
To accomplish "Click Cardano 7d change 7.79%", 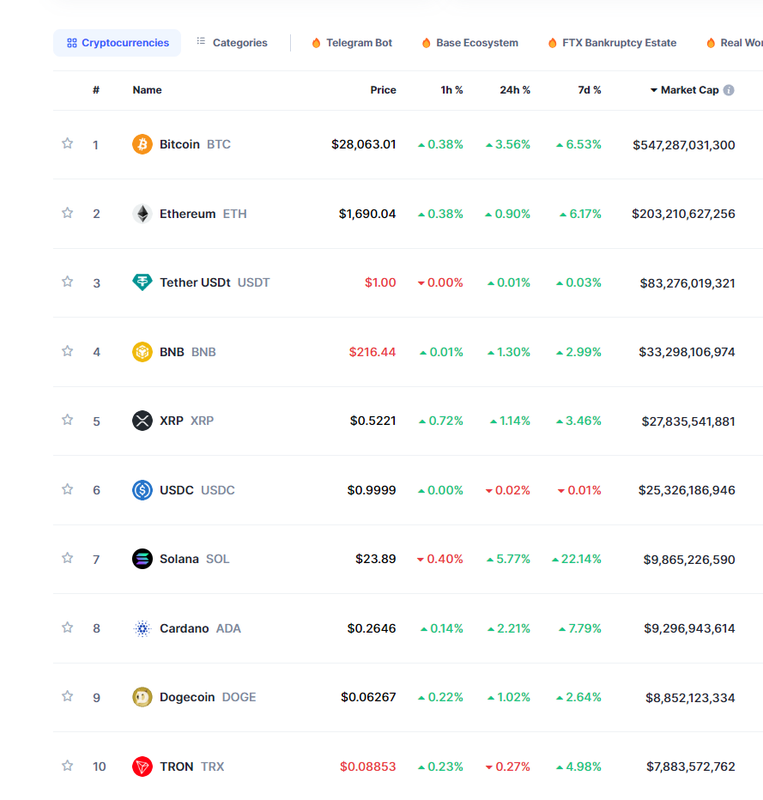I will [580, 629].
